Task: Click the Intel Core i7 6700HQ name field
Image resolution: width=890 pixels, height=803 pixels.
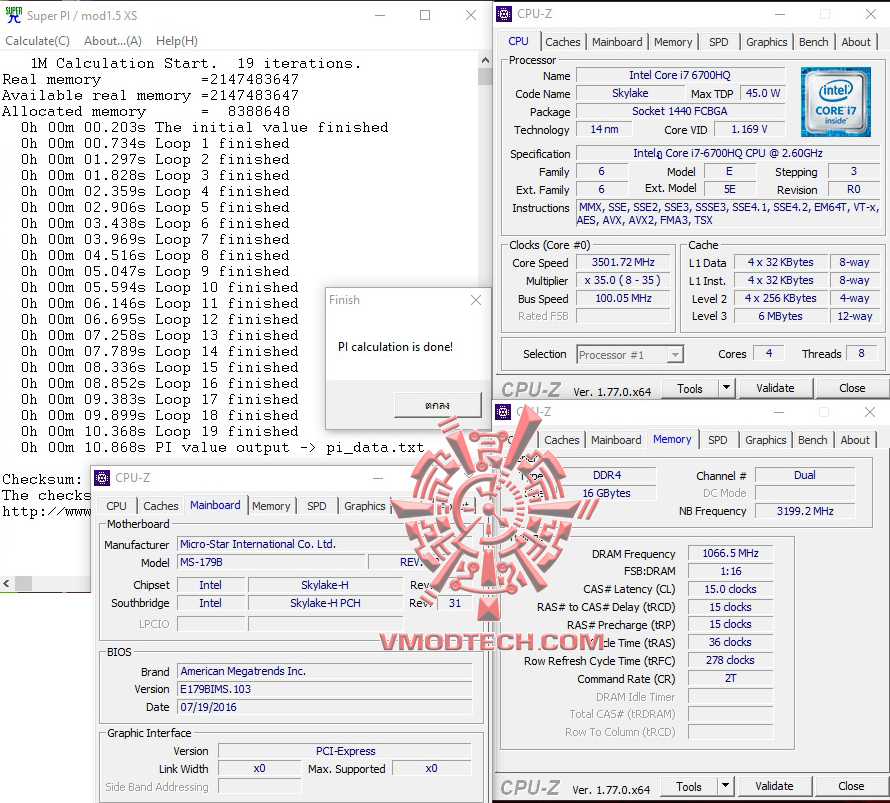Action: coord(680,75)
